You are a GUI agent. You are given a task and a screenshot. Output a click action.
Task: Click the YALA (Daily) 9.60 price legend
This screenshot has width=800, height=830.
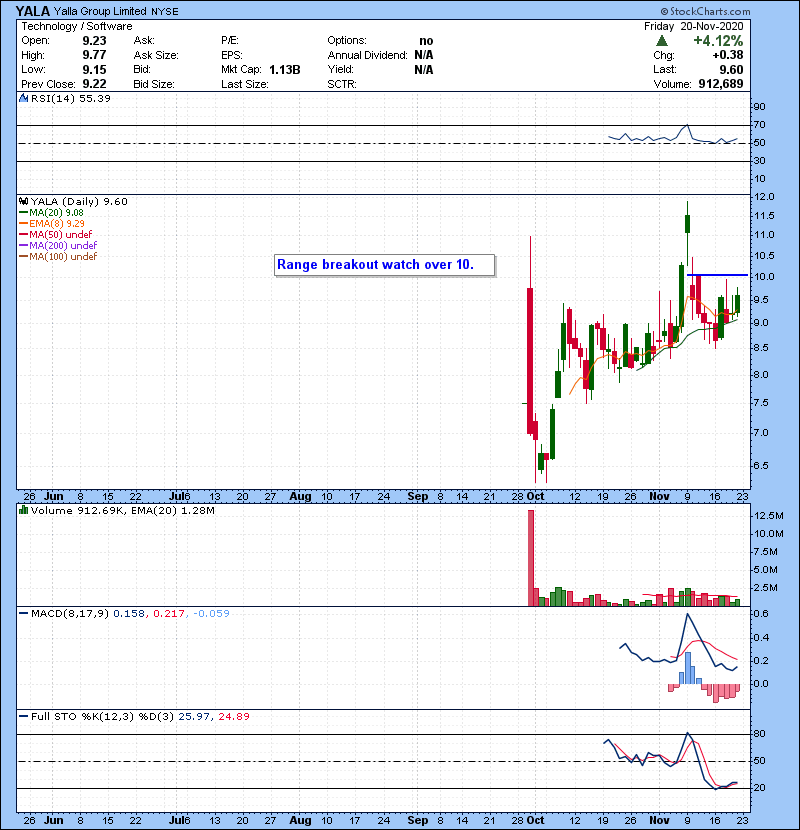[x=79, y=201]
